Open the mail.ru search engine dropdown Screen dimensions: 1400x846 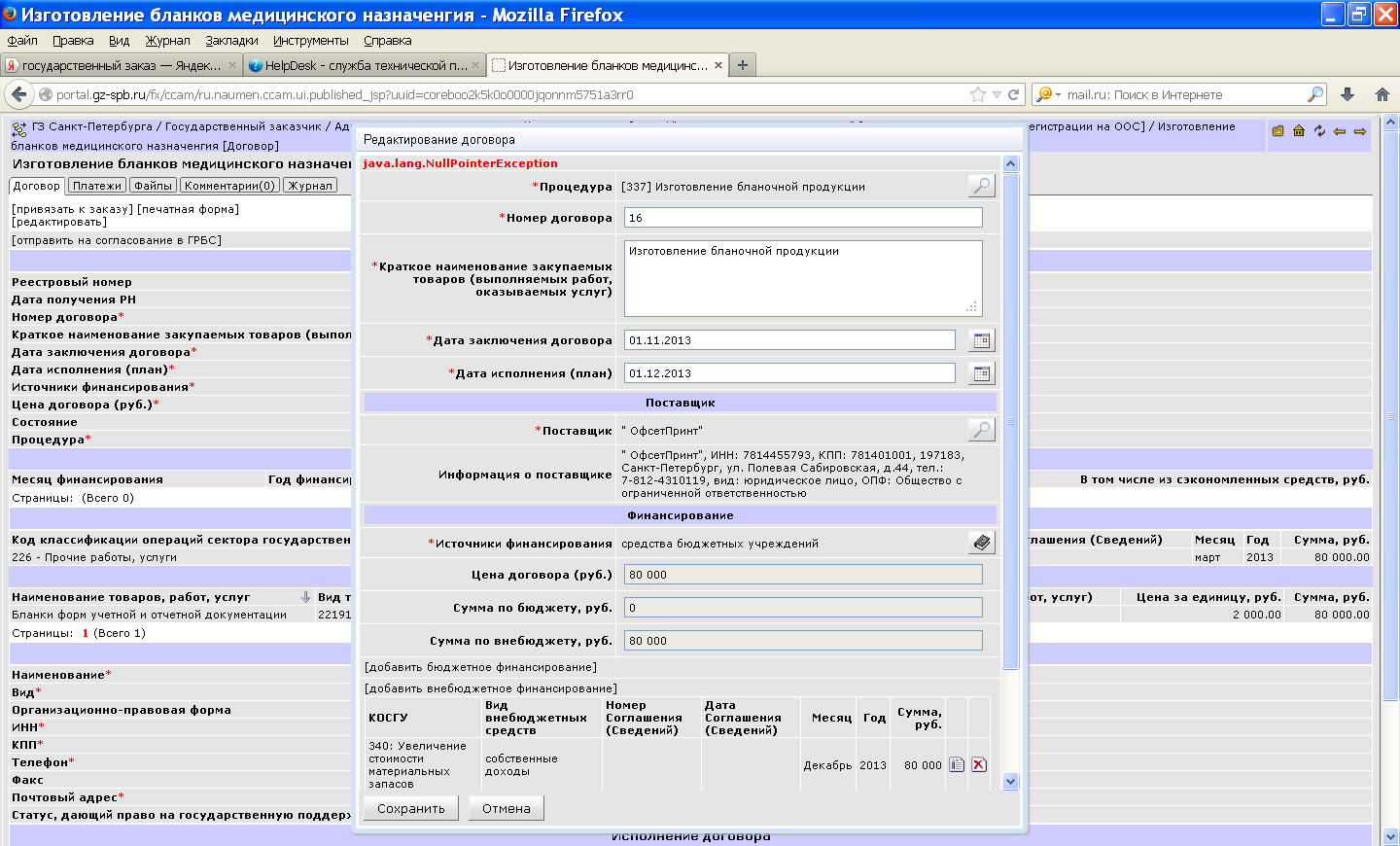1047,94
